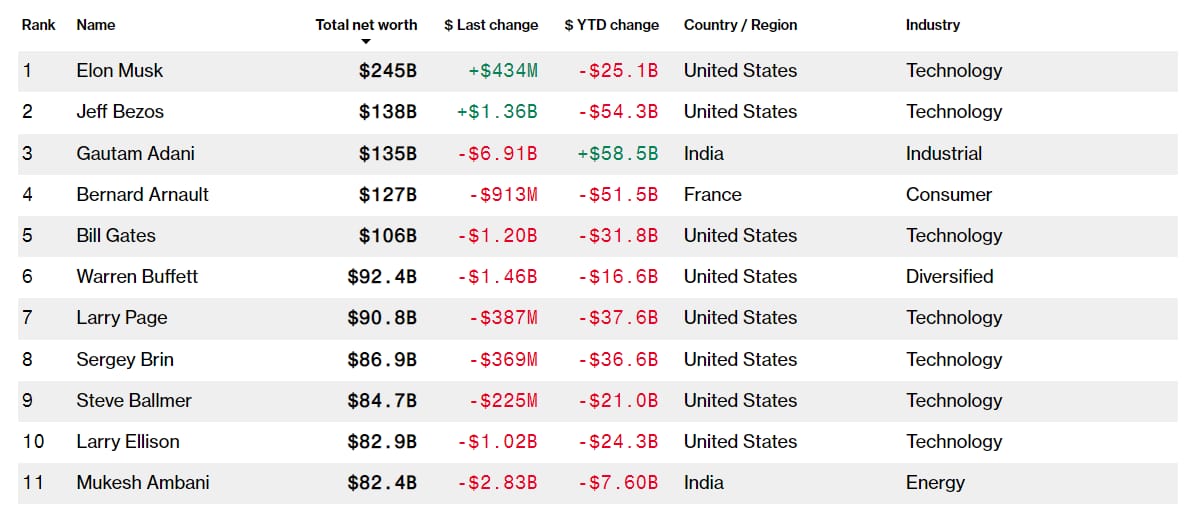
Task: Click the Country / Region column header
Action: click(x=740, y=25)
